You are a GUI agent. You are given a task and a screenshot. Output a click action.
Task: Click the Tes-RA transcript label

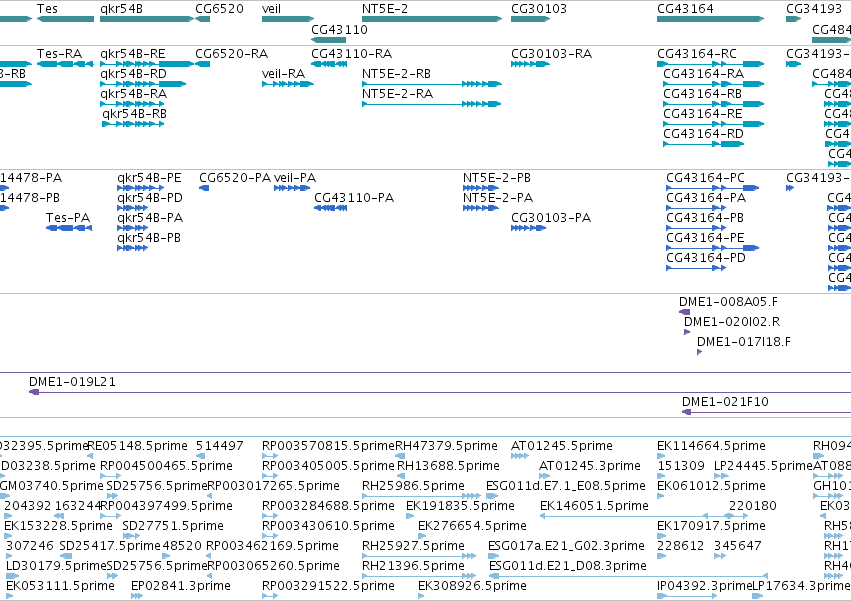point(59,54)
